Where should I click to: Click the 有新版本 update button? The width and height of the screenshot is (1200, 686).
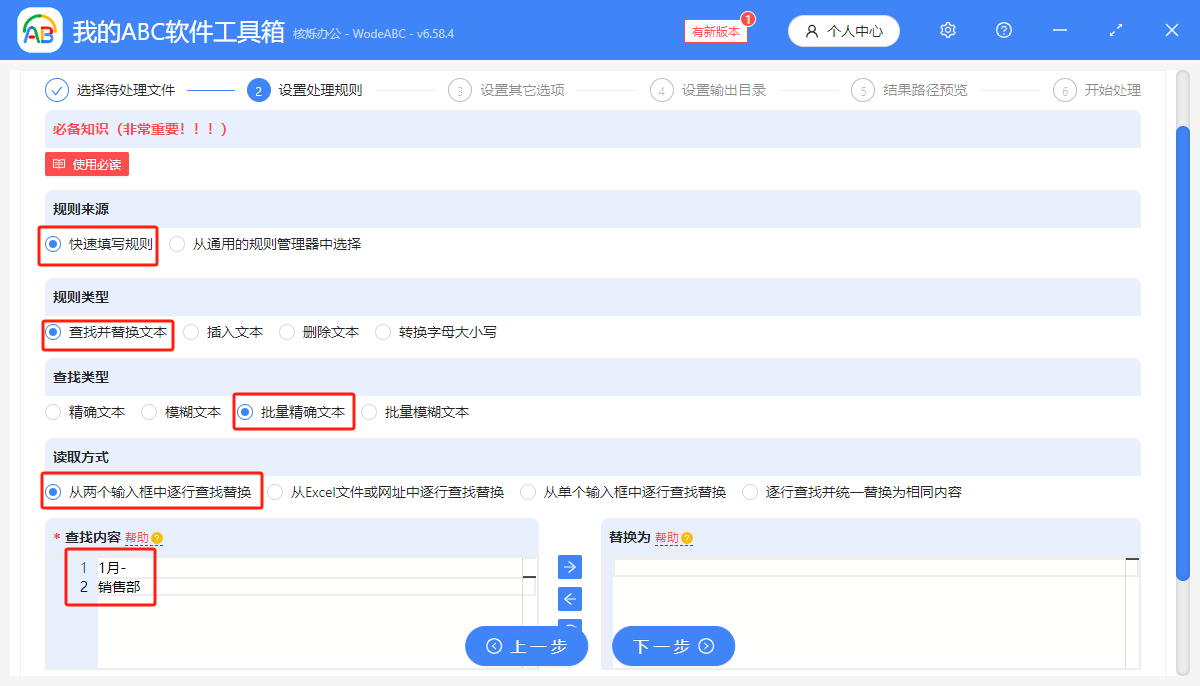click(714, 31)
